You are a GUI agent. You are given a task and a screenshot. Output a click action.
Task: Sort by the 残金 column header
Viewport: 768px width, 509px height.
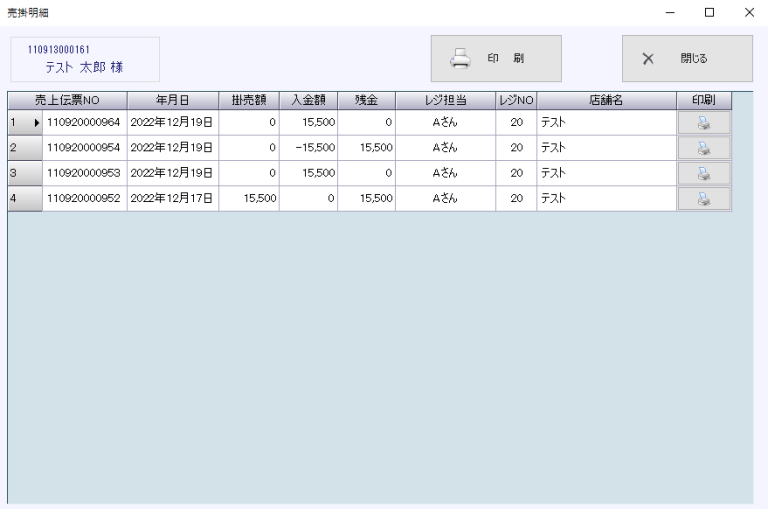(x=366, y=100)
